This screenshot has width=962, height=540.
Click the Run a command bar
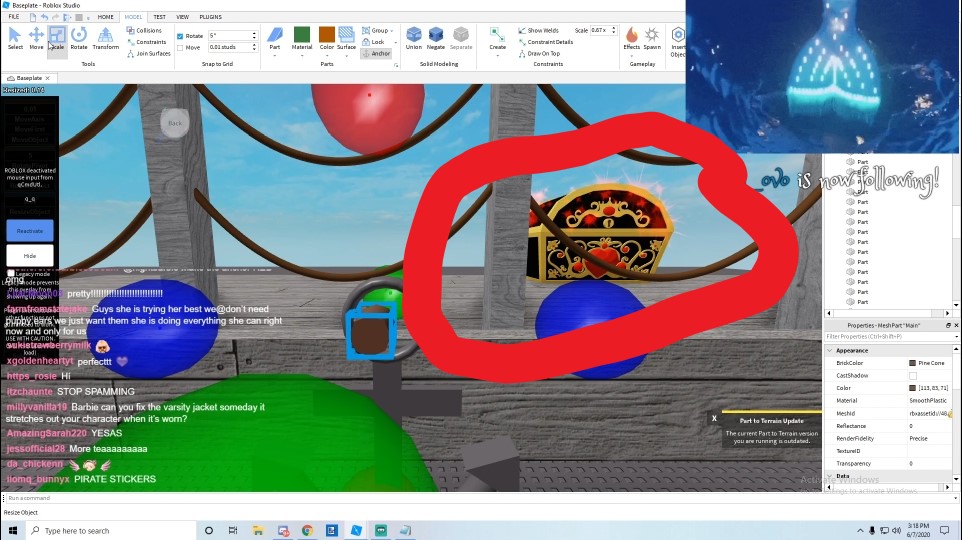click(479, 498)
